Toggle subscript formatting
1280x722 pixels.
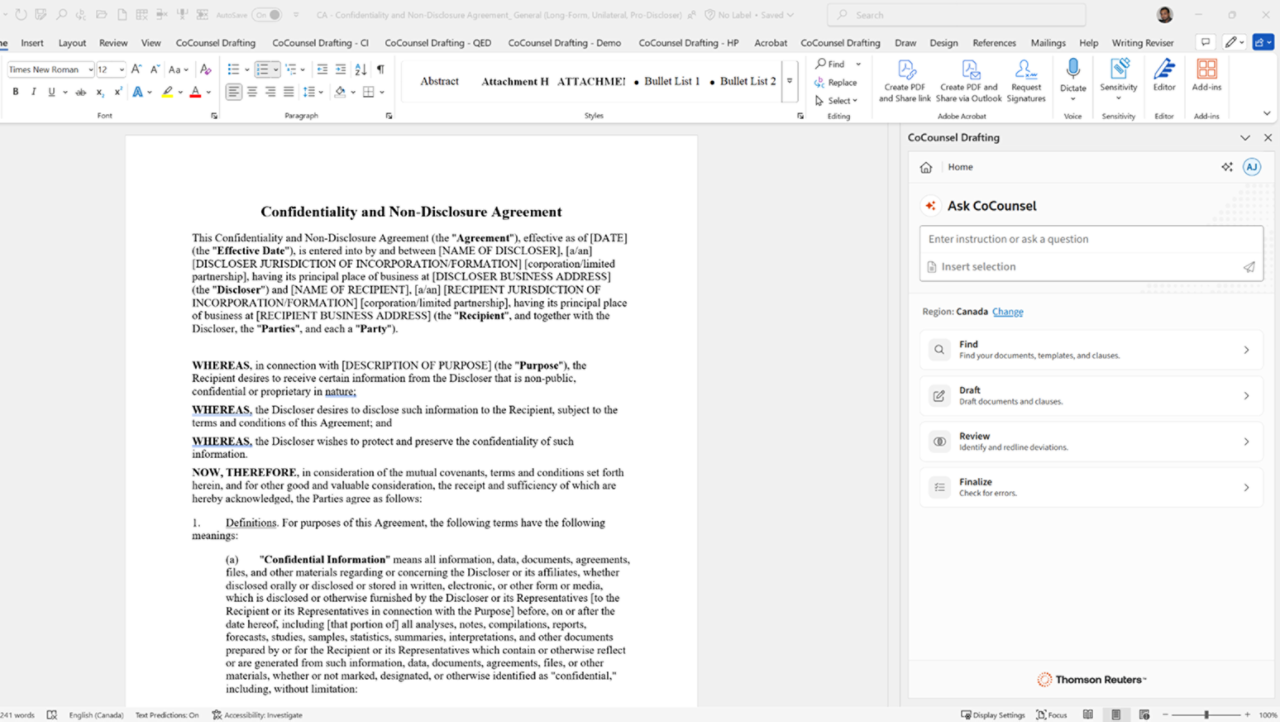click(100, 92)
